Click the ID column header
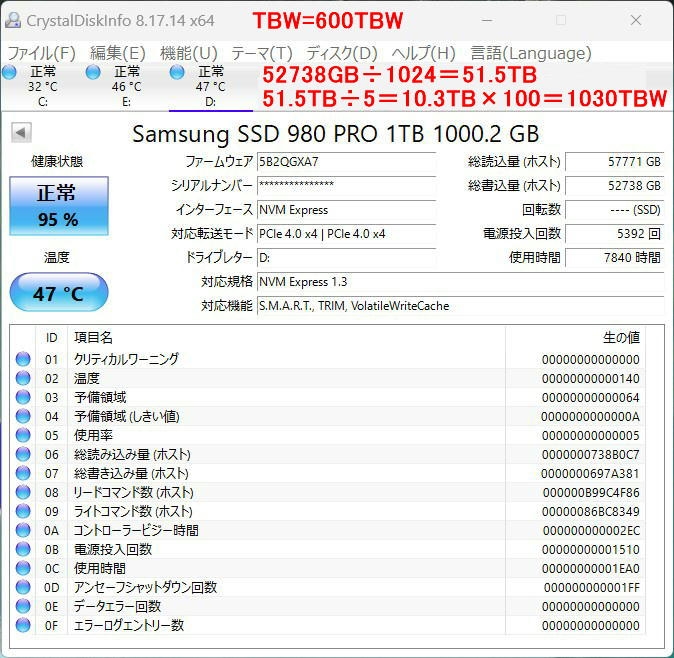 (52, 337)
